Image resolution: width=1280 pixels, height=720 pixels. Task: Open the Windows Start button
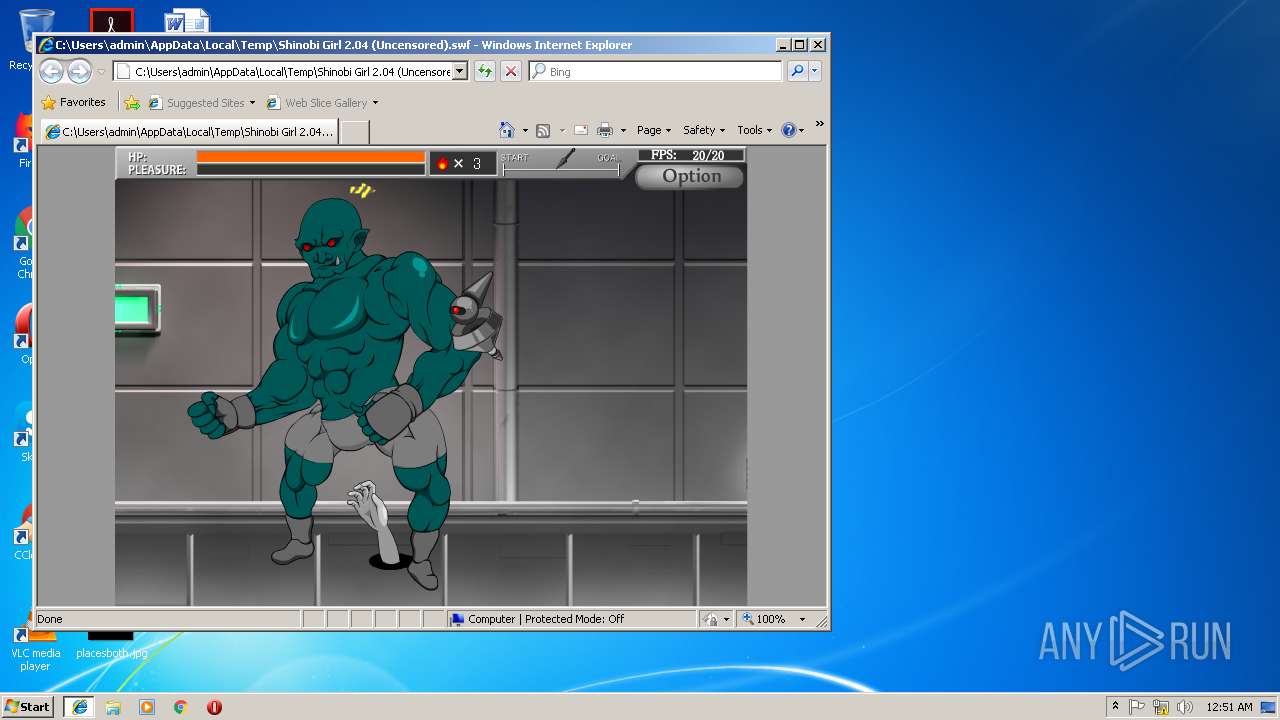pos(28,707)
